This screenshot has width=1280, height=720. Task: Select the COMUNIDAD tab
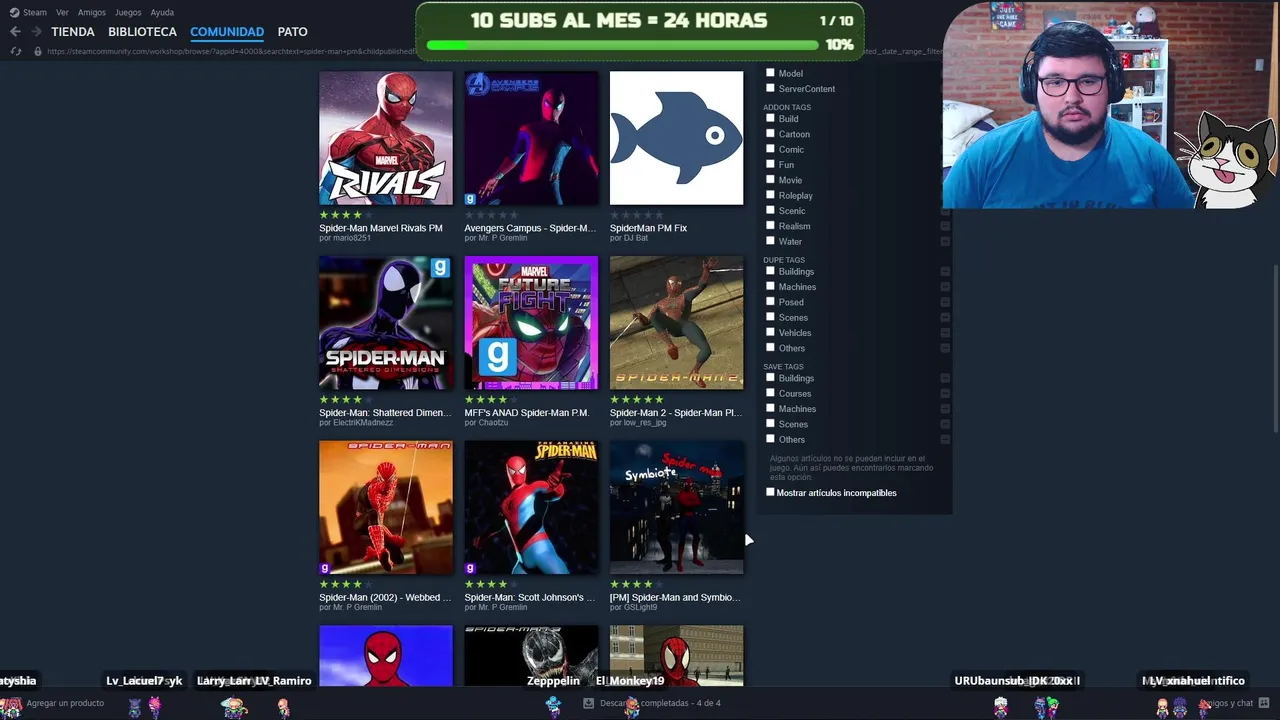(x=227, y=32)
